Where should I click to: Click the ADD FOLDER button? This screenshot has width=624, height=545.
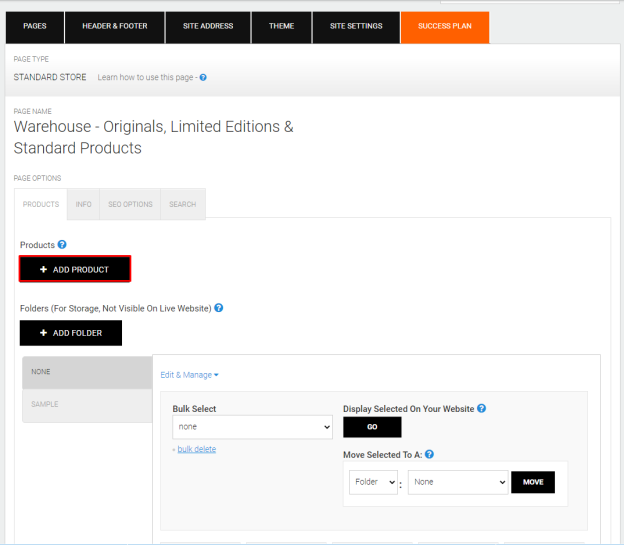(71, 333)
